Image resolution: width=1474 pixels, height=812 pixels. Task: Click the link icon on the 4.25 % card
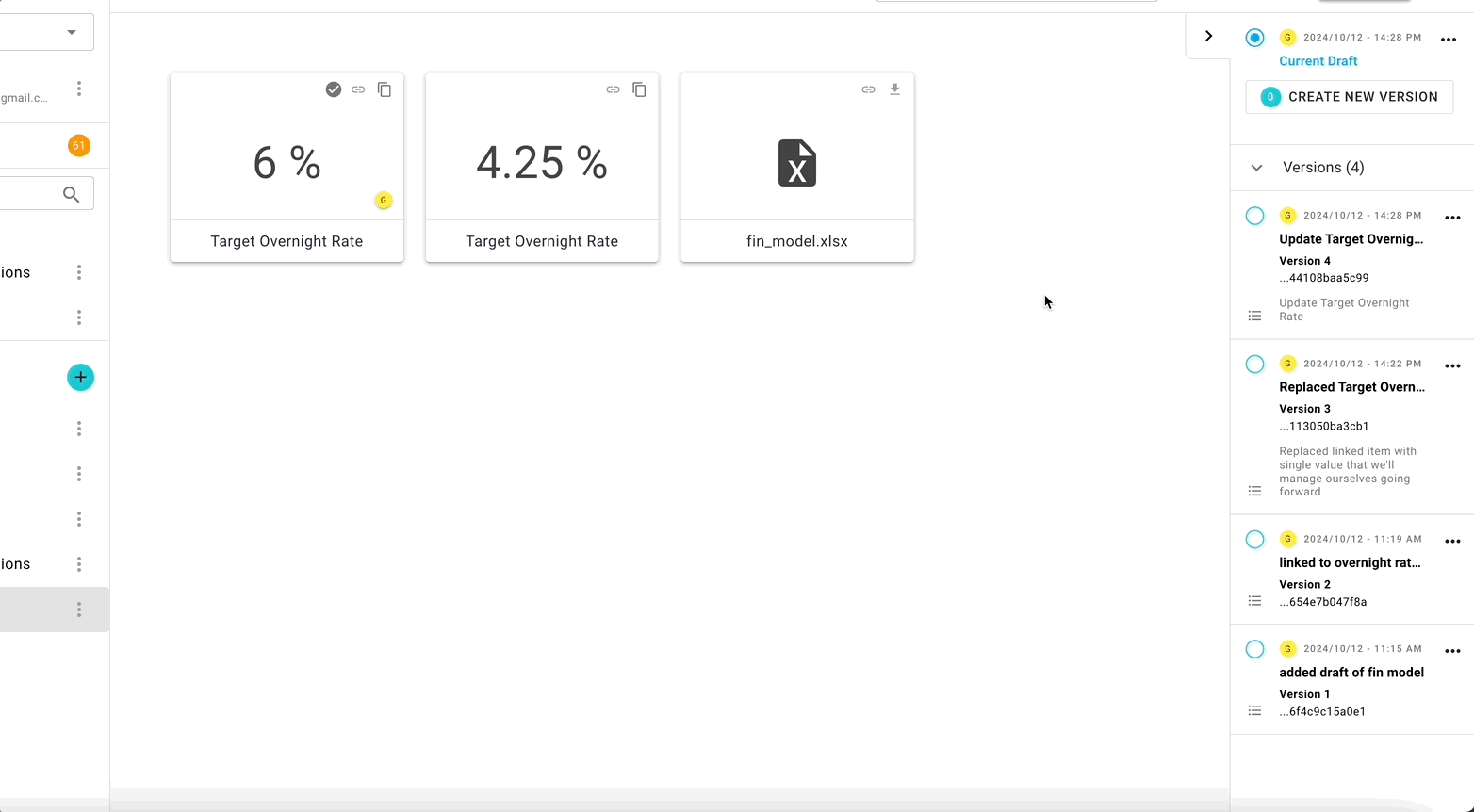pos(613,89)
